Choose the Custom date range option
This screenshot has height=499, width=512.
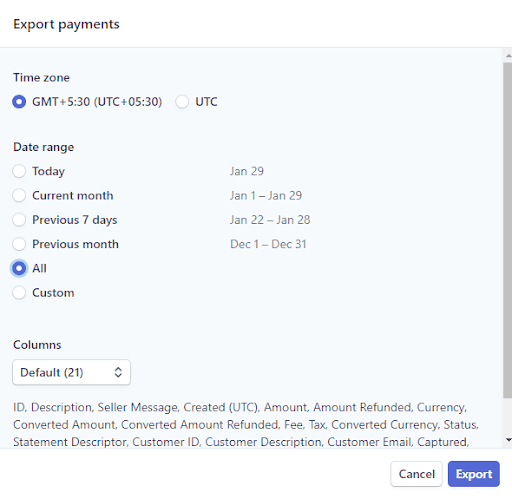[x=19, y=293]
